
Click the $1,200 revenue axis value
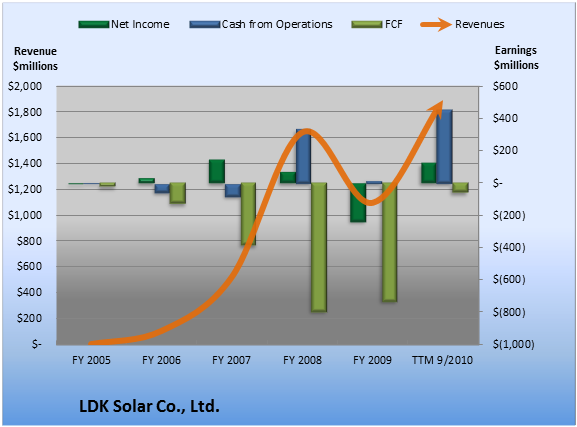(25, 189)
